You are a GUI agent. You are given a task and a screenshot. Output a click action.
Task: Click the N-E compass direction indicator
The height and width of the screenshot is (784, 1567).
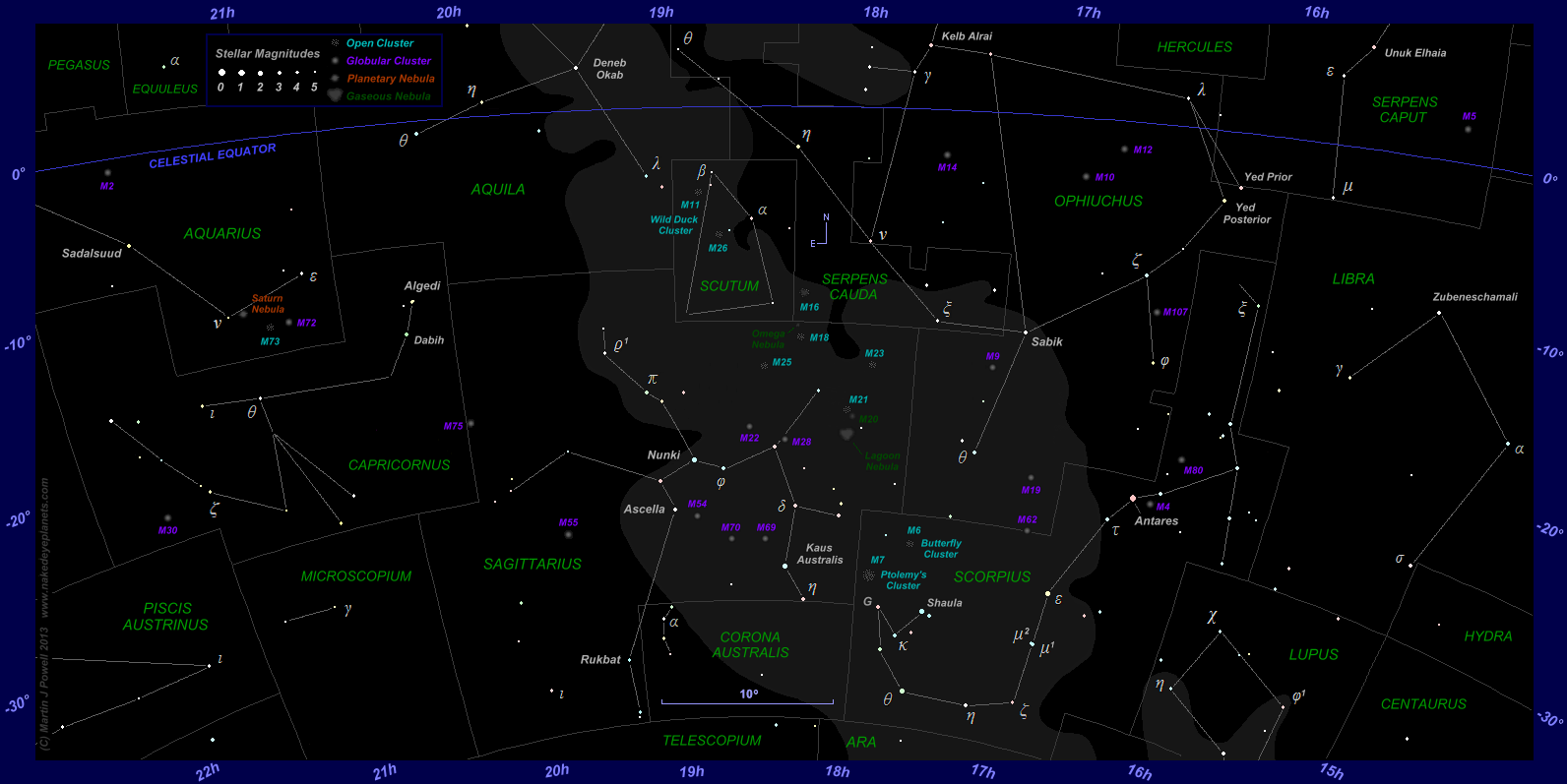[x=823, y=231]
